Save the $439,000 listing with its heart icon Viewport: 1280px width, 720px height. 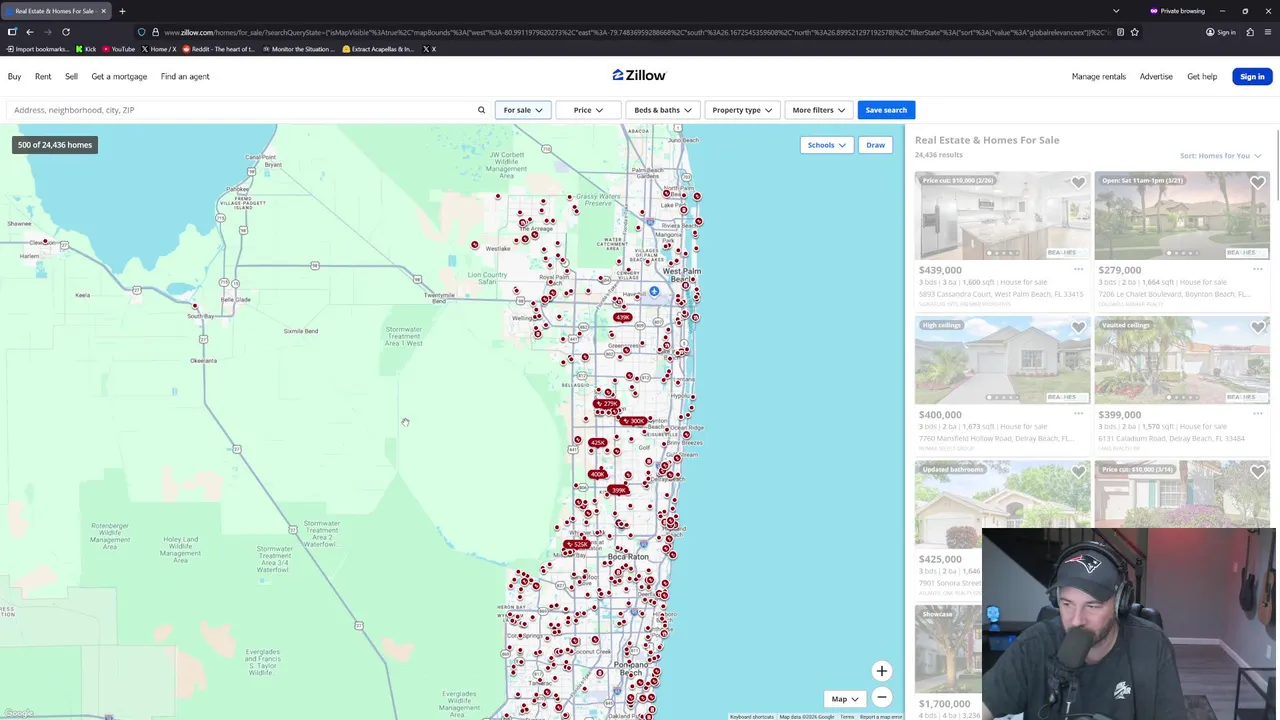tap(1078, 183)
